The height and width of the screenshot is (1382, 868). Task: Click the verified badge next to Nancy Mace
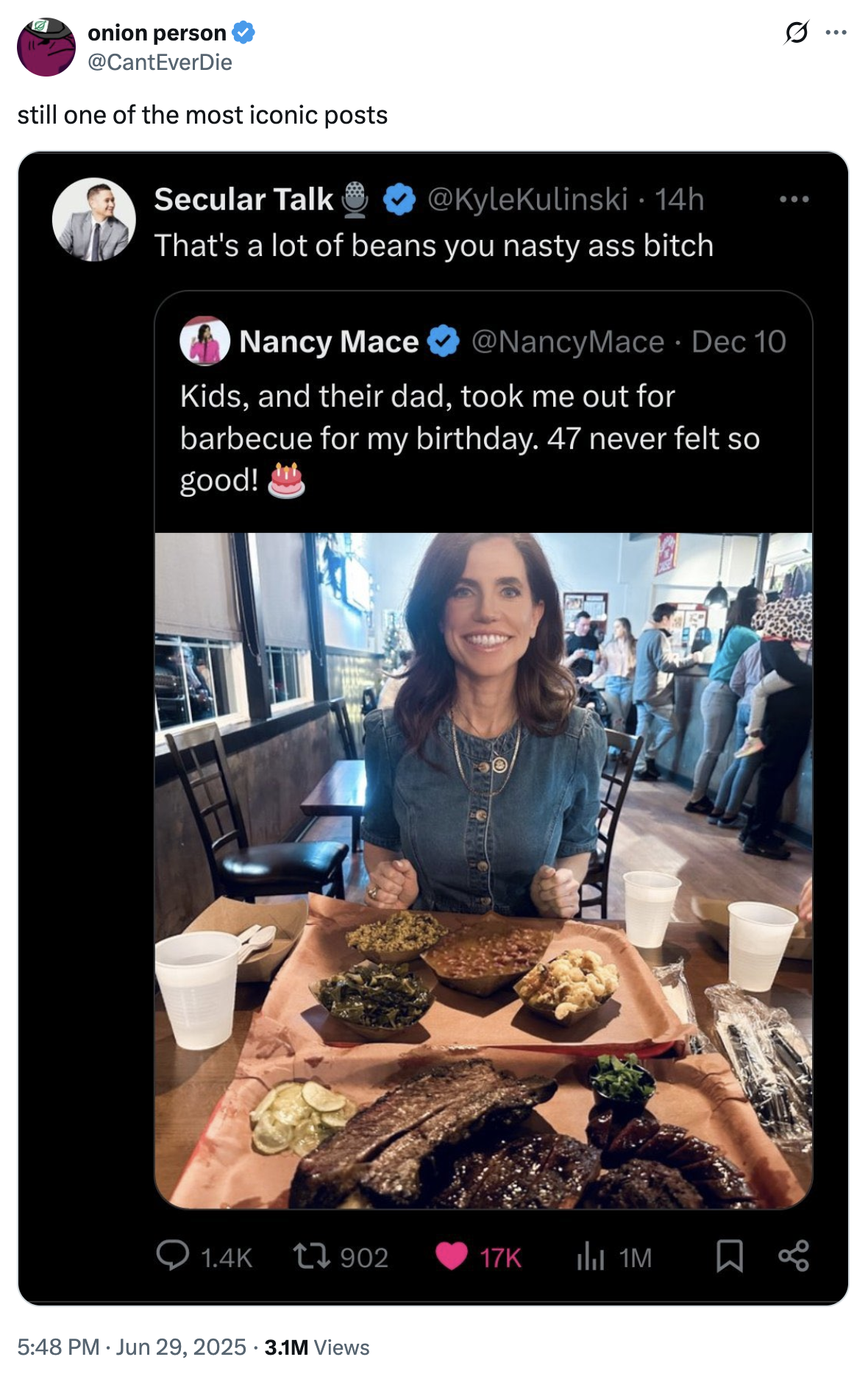(x=442, y=341)
